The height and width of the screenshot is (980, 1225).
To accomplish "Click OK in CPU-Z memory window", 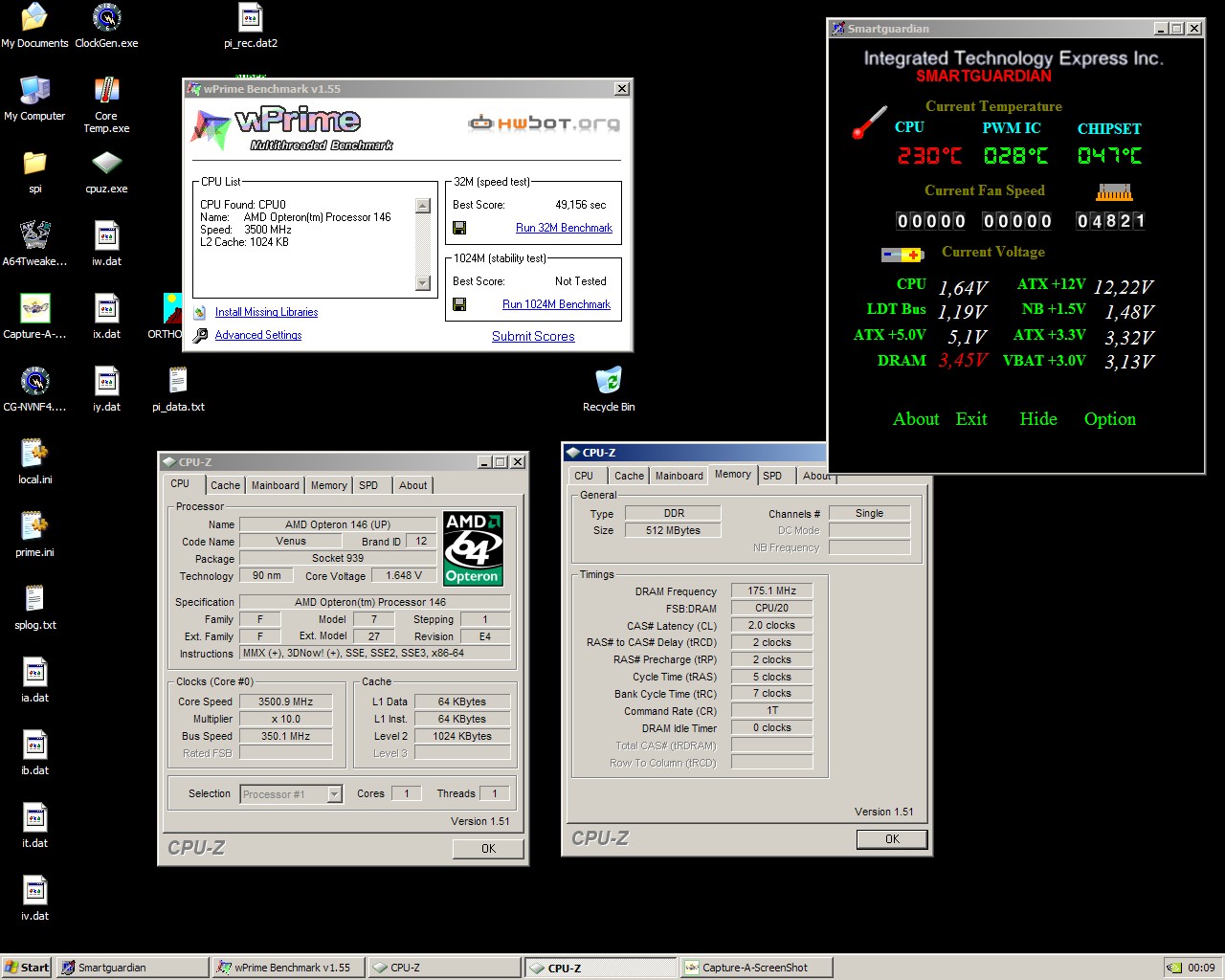I will [x=892, y=839].
